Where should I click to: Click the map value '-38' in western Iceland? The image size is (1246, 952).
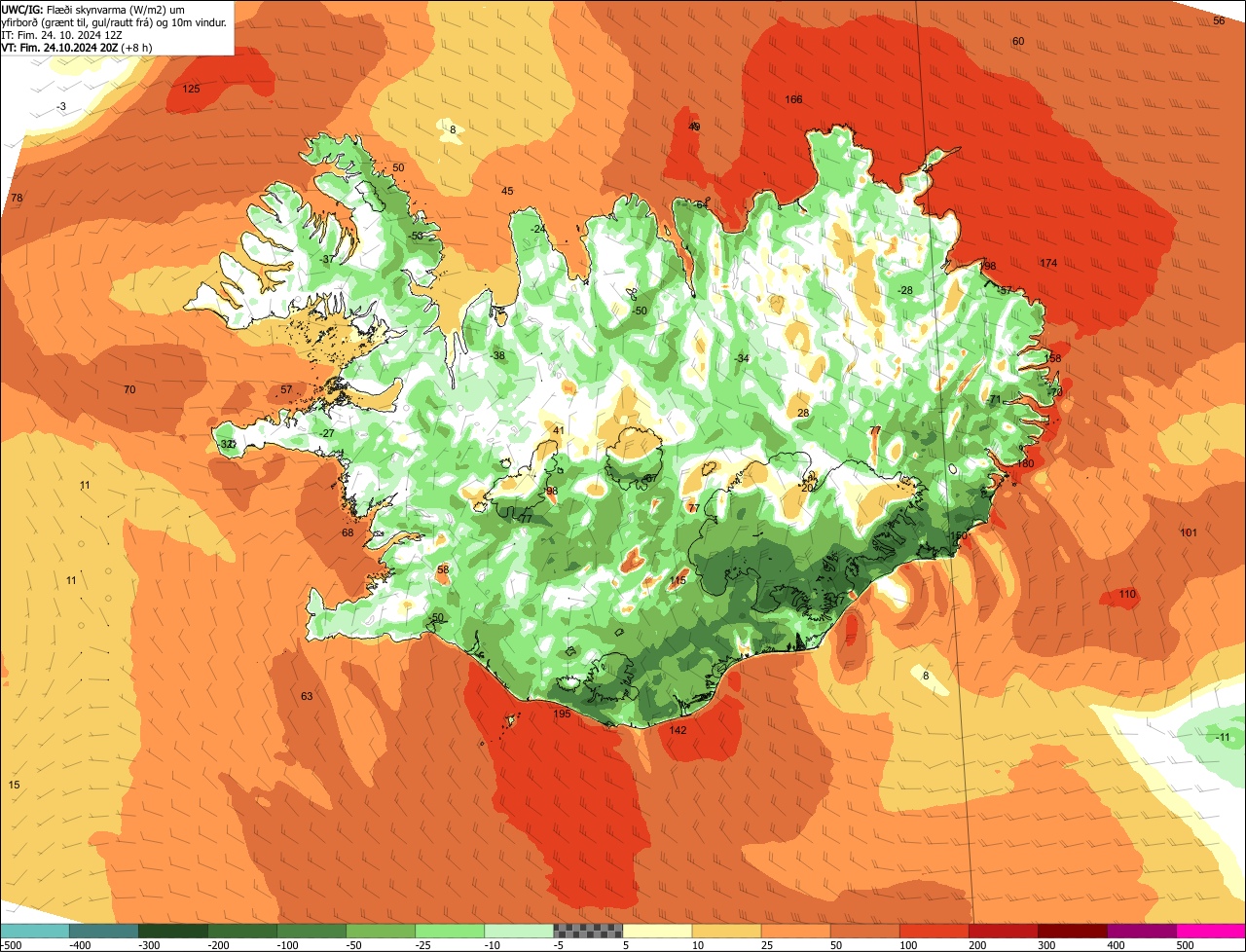497,355
